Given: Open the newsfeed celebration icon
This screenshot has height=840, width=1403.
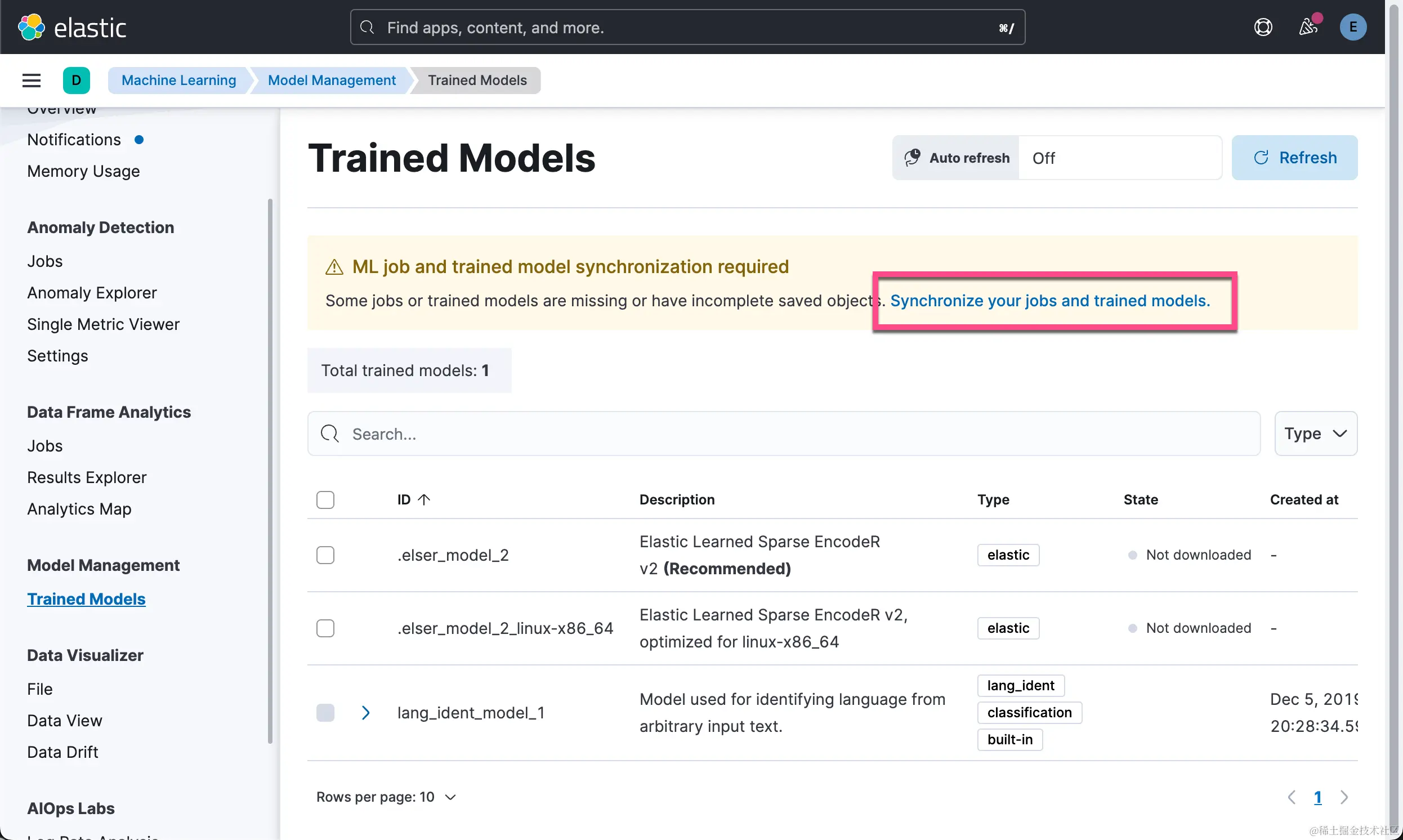Looking at the screenshot, I should click(x=1308, y=26).
